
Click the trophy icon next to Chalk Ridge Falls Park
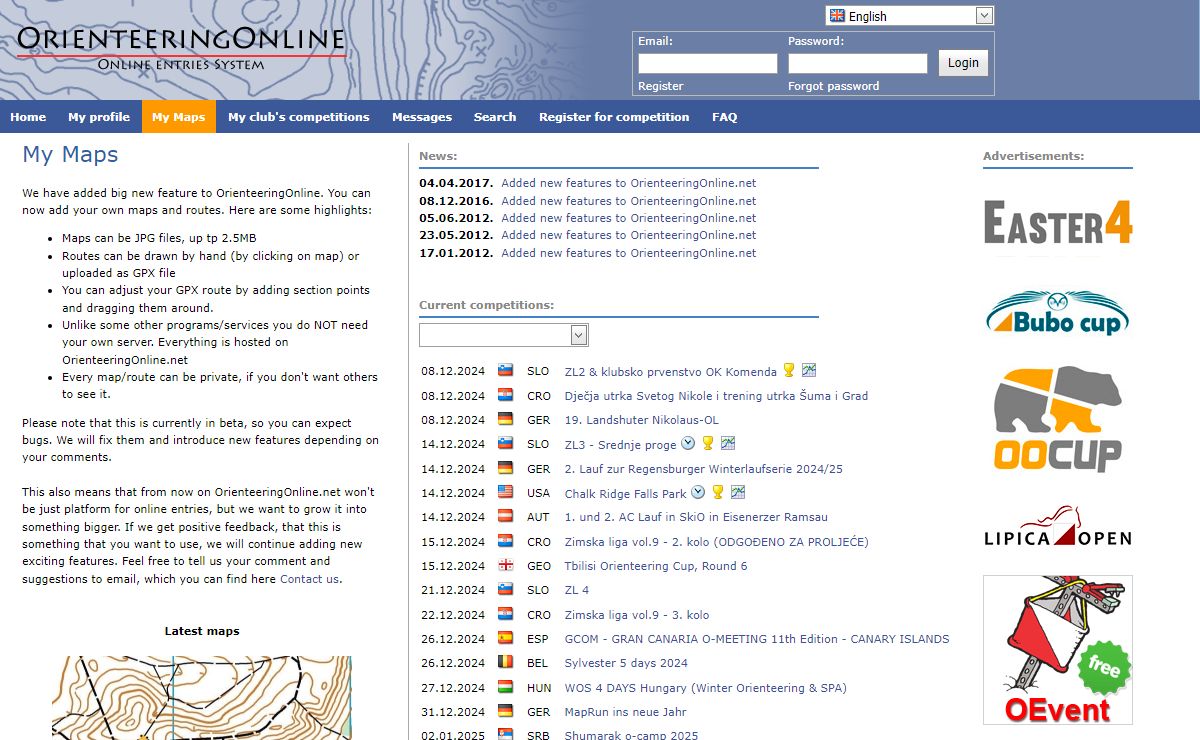(x=718, y=492)
